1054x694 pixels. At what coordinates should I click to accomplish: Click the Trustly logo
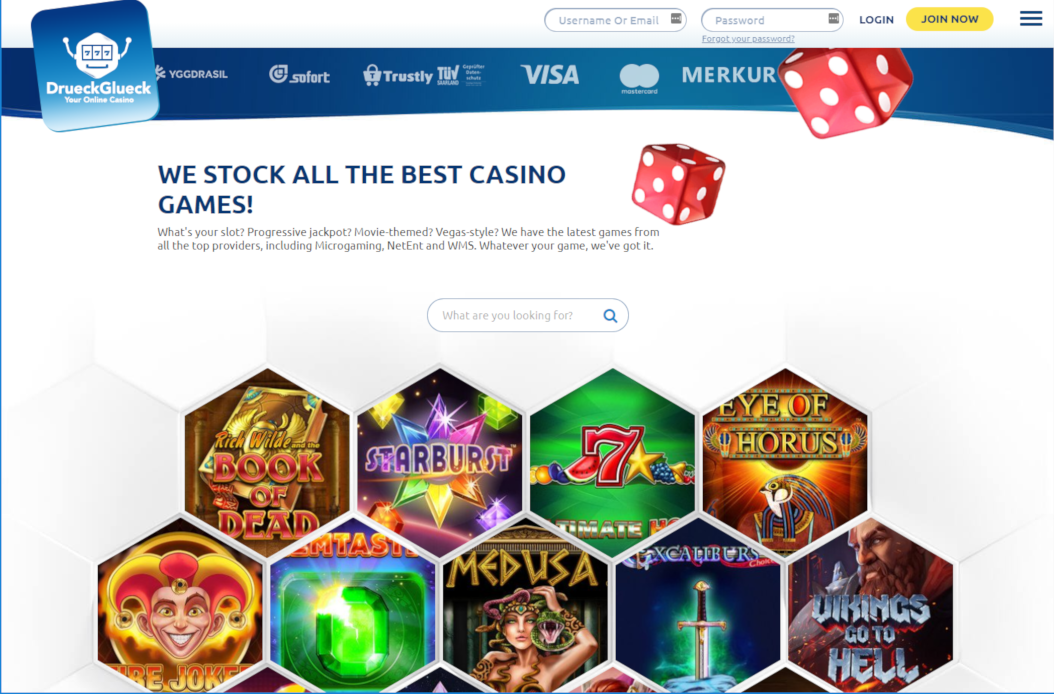[398, 75]
